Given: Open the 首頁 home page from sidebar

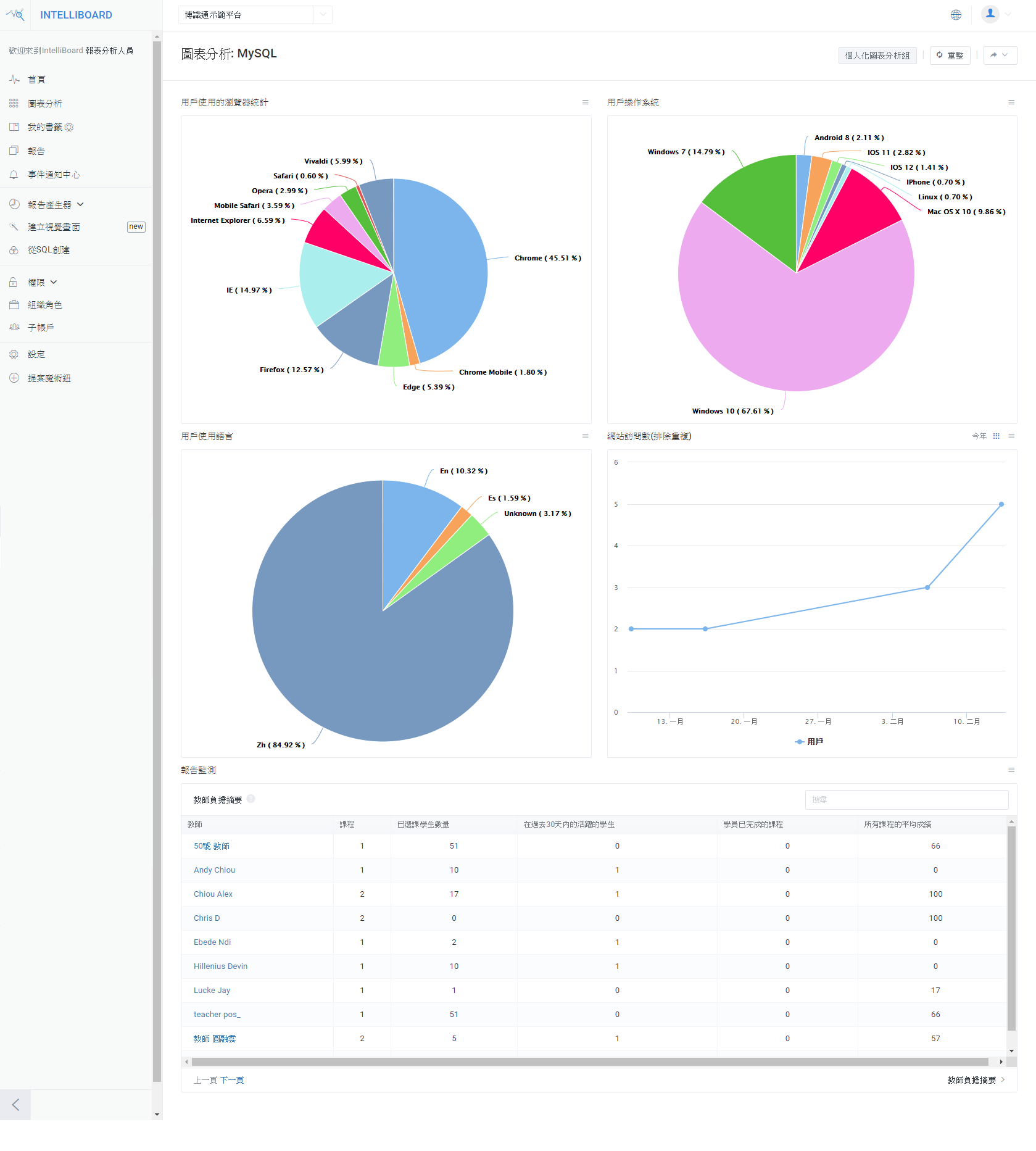Looking at the screenshot, I should pos(37,79).
